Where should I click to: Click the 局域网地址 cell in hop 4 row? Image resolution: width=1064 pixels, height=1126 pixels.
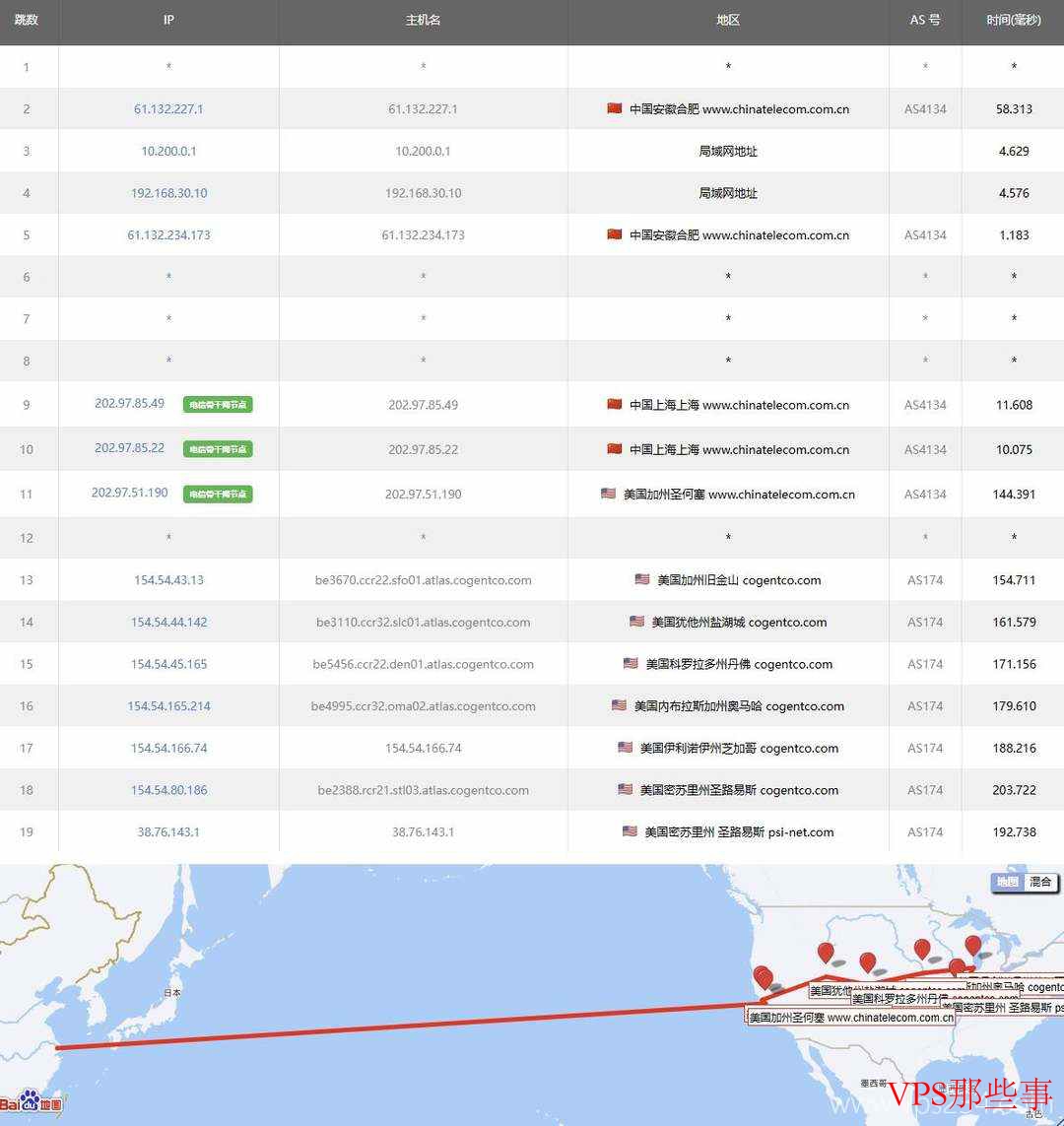coord(728,193)
